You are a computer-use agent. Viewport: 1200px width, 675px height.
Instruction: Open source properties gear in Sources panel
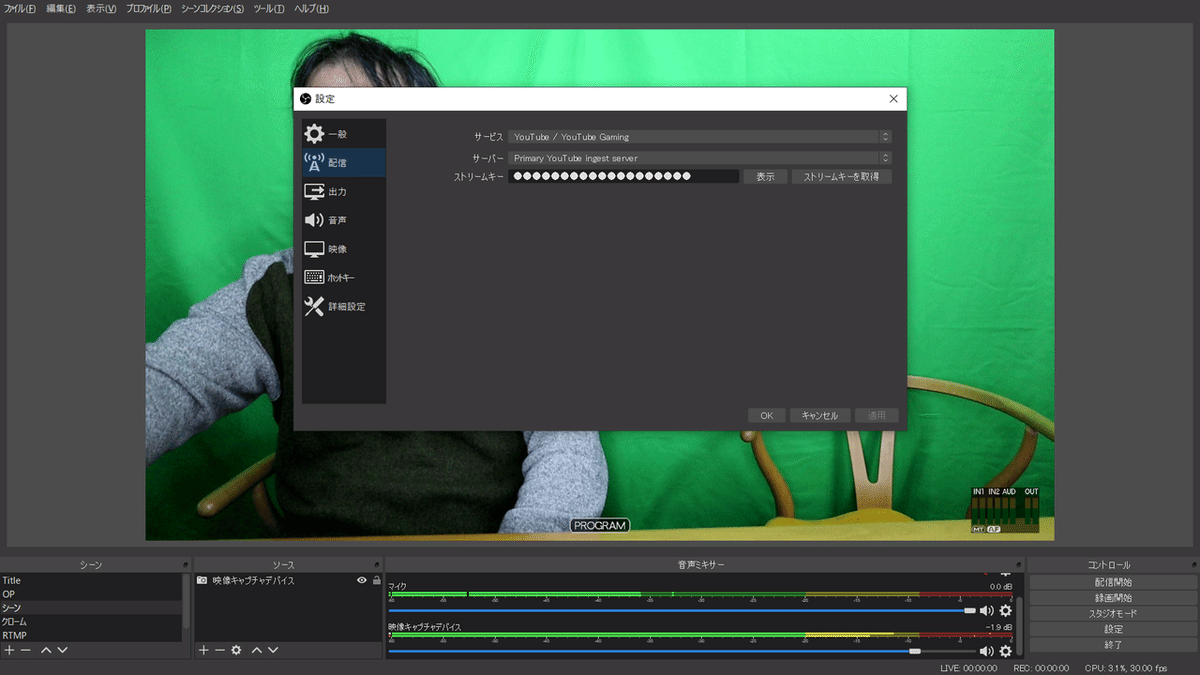click(x=236, y=650)
